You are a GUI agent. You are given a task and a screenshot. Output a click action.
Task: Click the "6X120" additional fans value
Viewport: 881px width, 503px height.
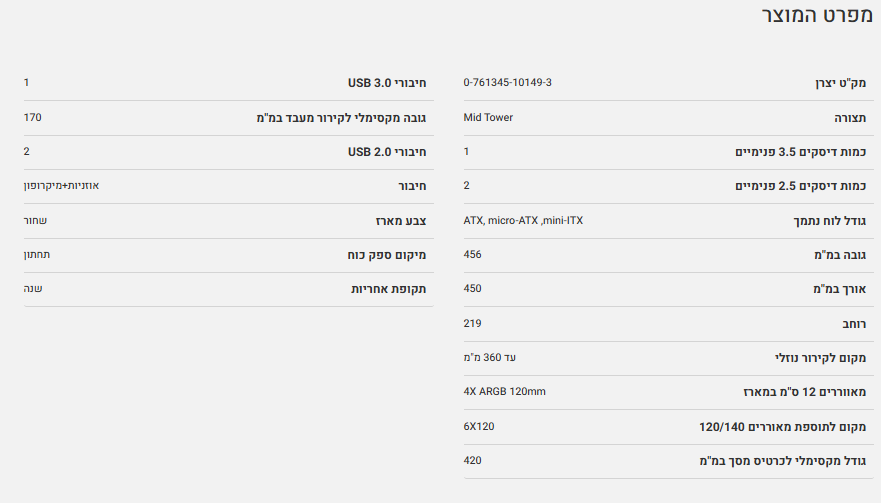(479, 426)
